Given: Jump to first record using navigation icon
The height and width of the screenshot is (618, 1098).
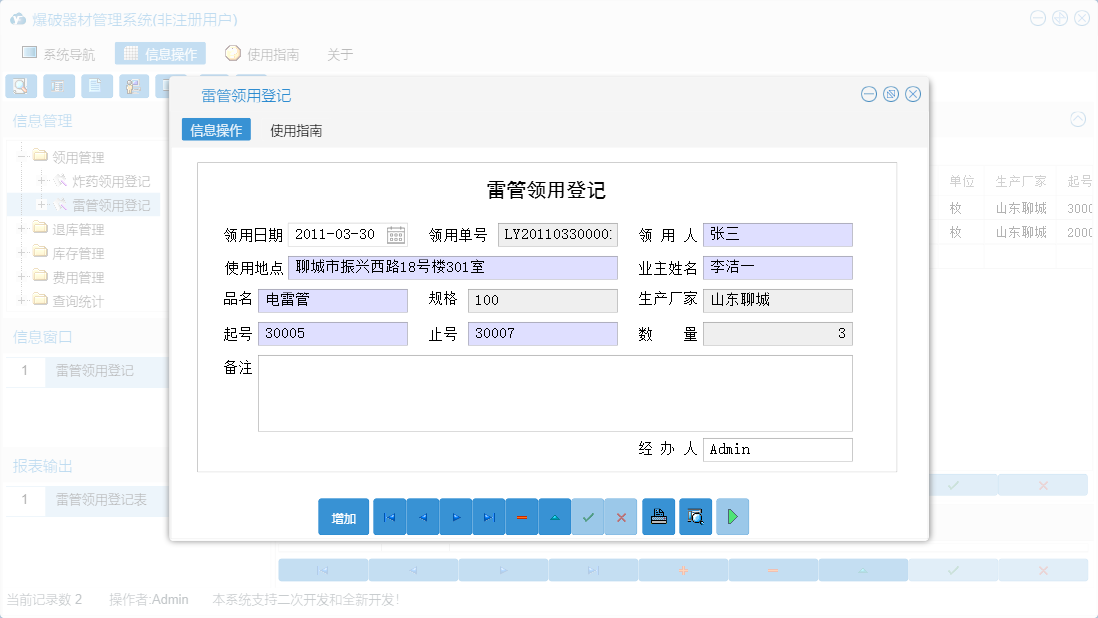Looking at the screenshot, I should click(x=389, y=516).
